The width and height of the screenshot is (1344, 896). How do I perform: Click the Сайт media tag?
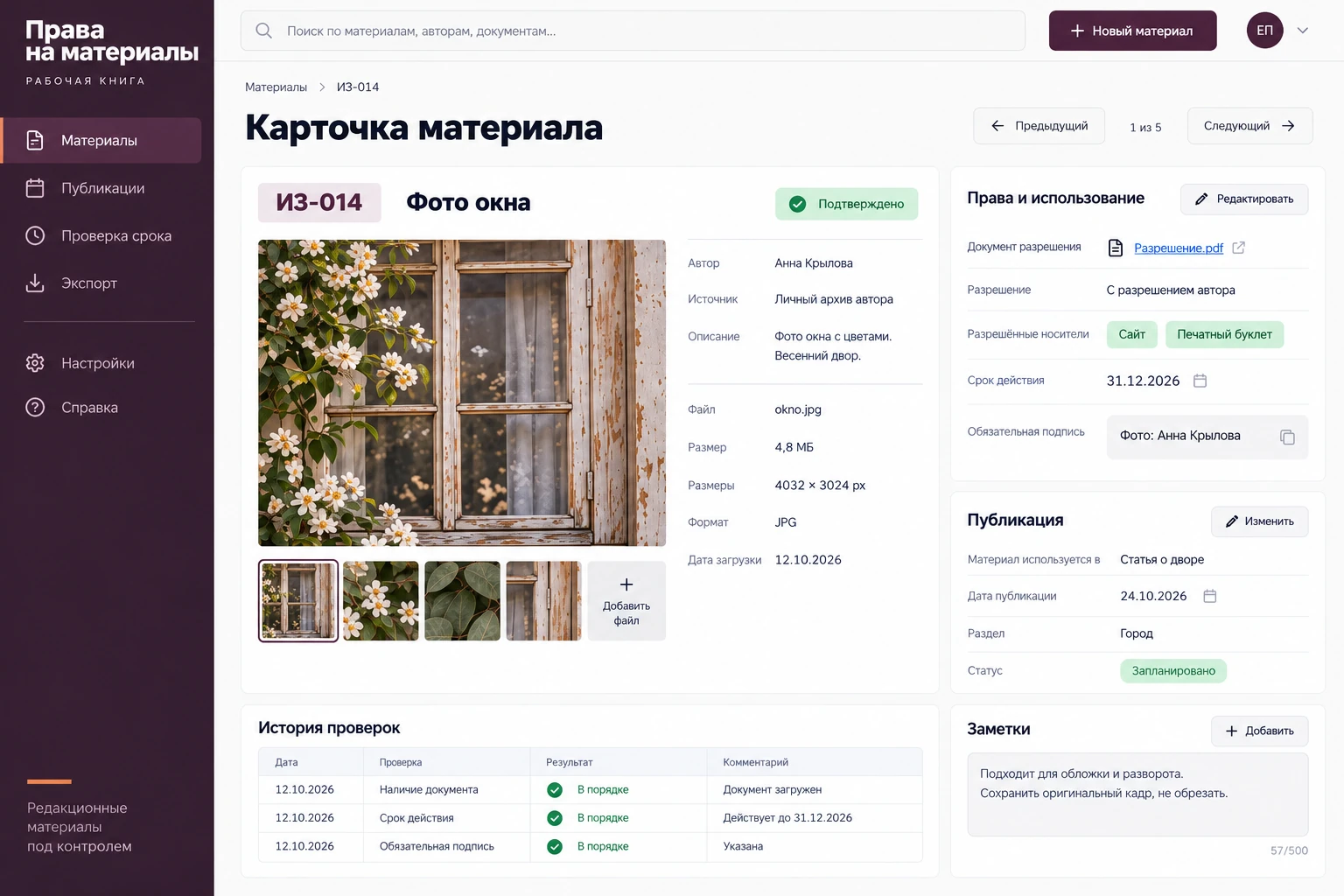pyautogui.click(x=1131, y=334)
